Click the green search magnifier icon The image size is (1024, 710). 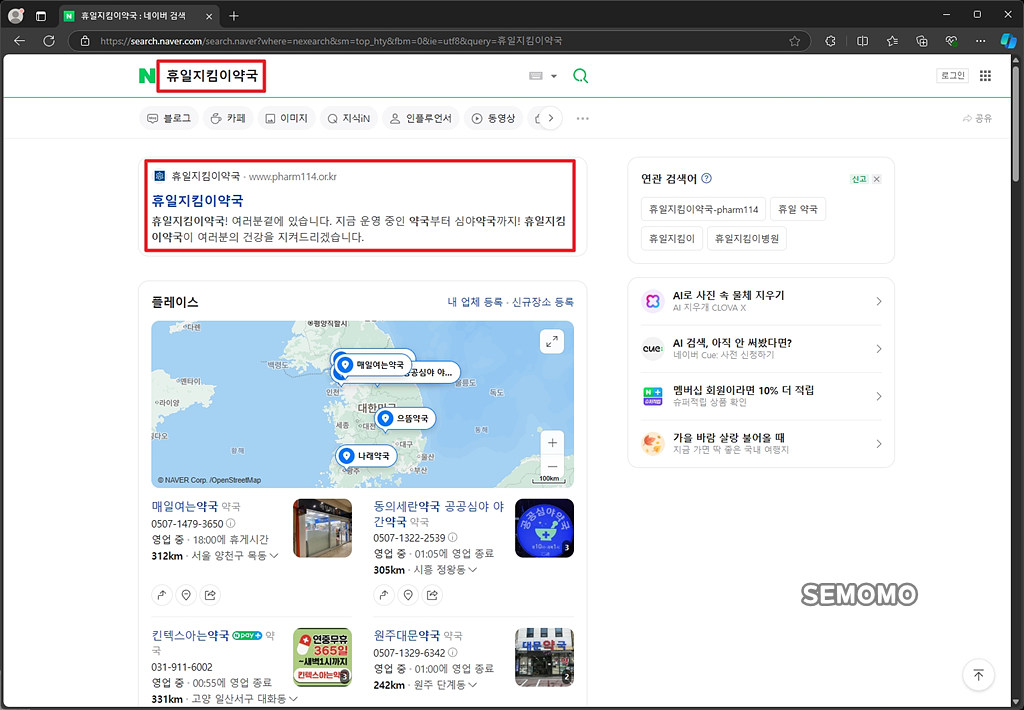click(x=580, y=76)
